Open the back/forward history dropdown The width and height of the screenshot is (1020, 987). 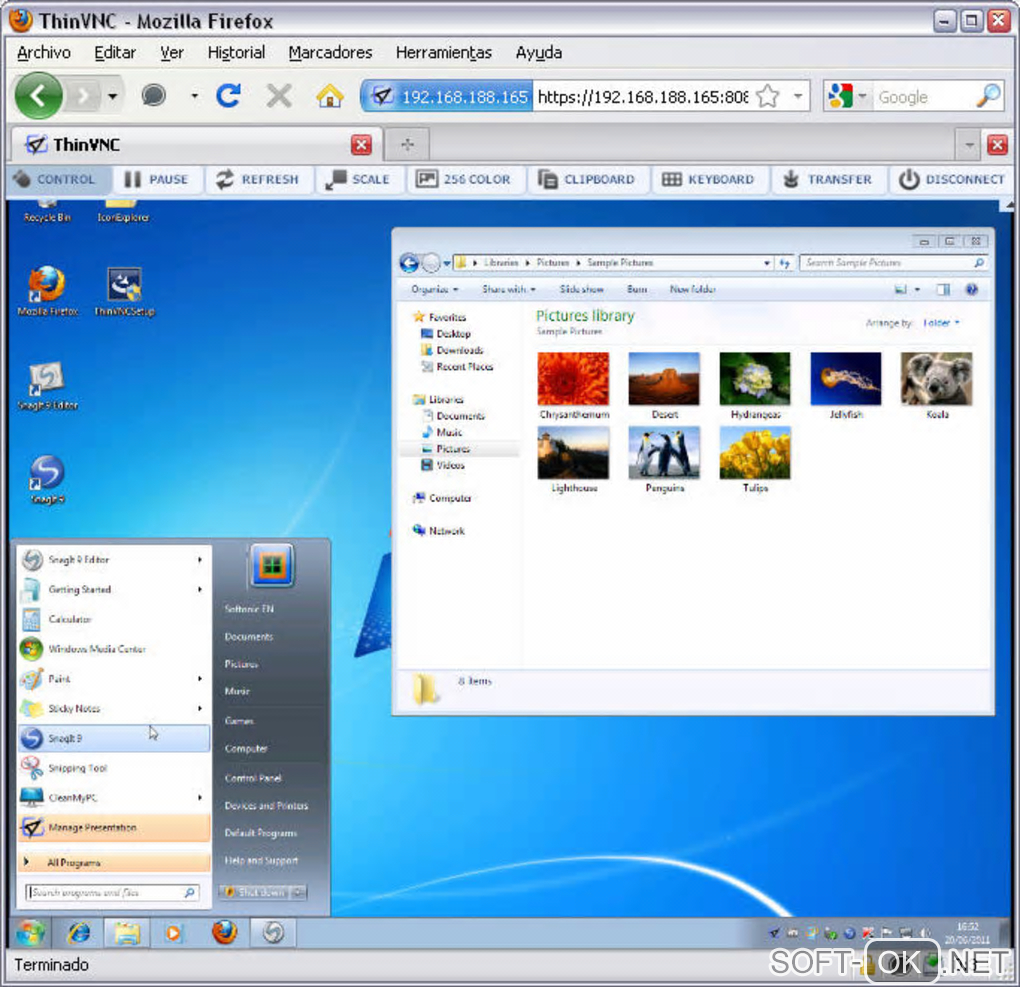113,96
